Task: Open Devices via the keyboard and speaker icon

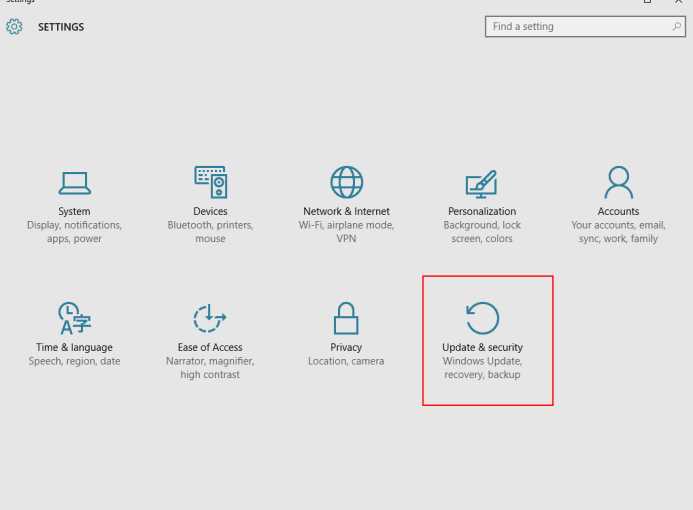Action: (210, 182)
